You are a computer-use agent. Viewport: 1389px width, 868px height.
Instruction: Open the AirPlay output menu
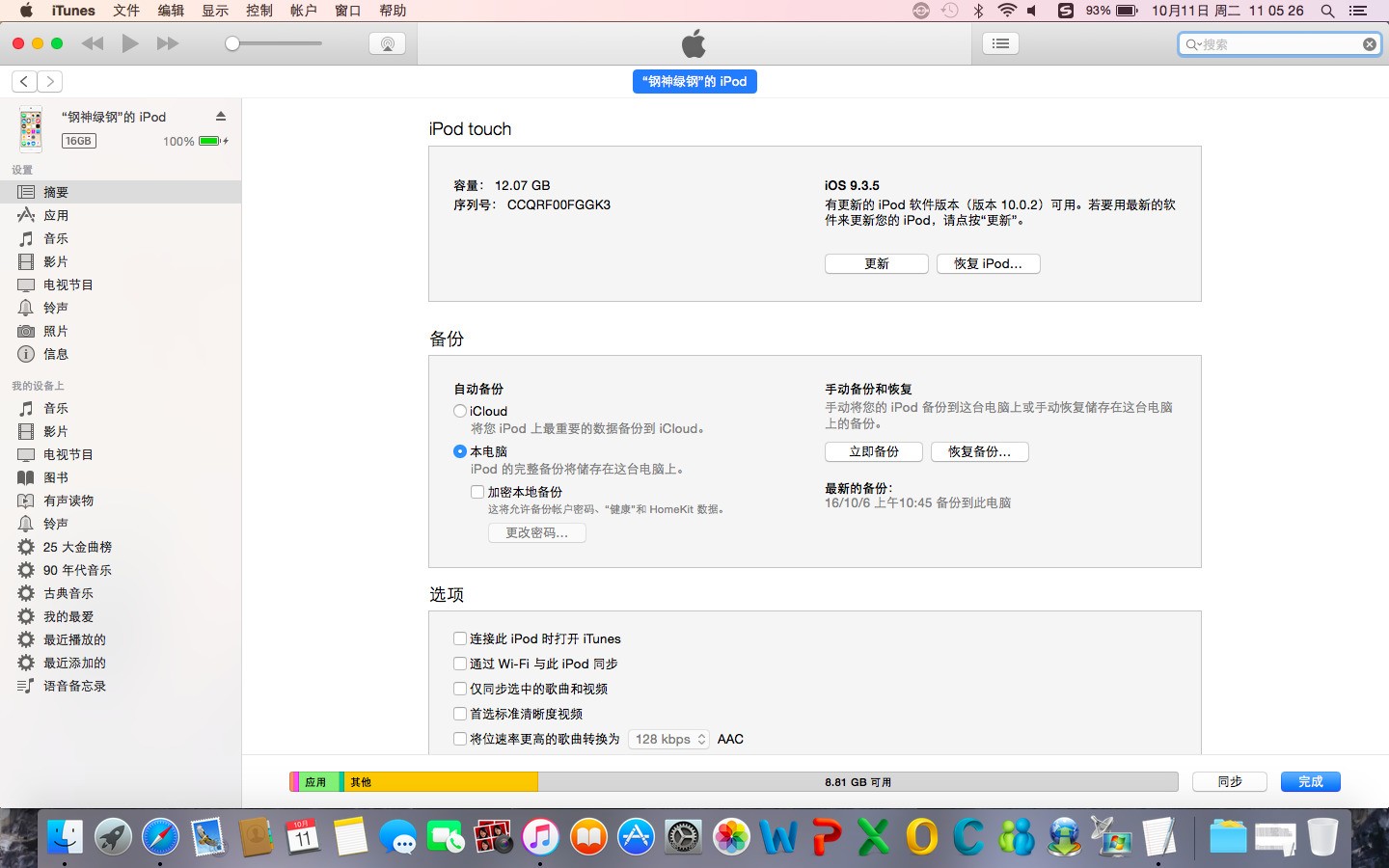387,43
